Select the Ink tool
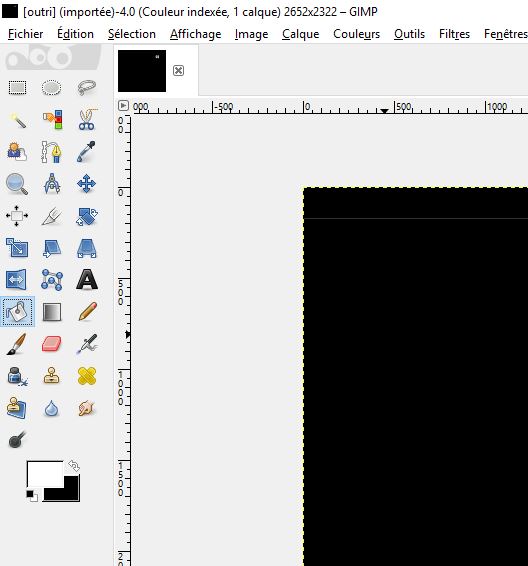528x566 pixels. [x=17, y=376]
